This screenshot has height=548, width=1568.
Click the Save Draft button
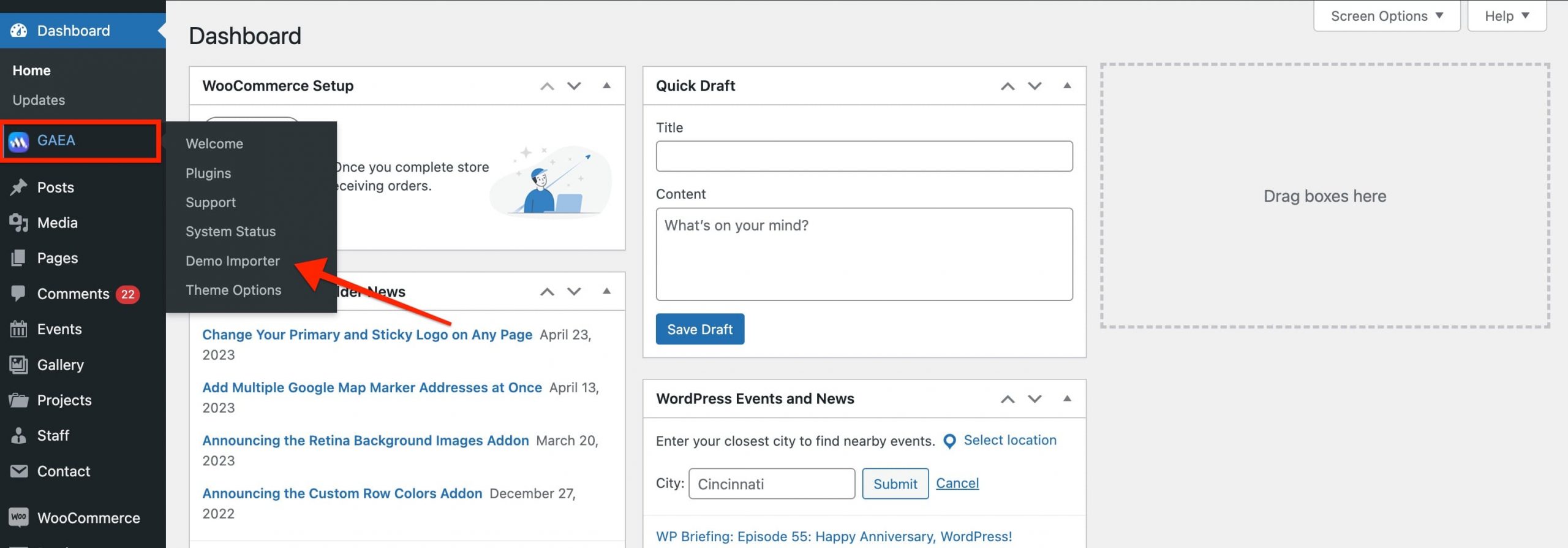click(700, 329)
